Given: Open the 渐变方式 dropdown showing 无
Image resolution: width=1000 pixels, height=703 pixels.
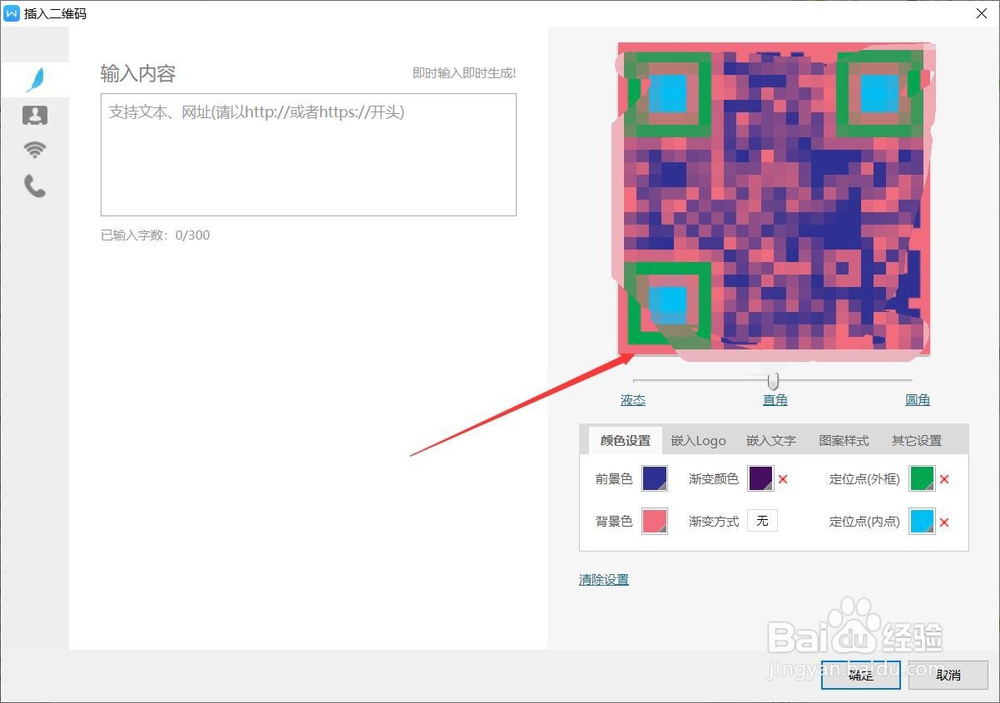Looking at the screenshot, I should pyautogui.click(x=763, y=521).
